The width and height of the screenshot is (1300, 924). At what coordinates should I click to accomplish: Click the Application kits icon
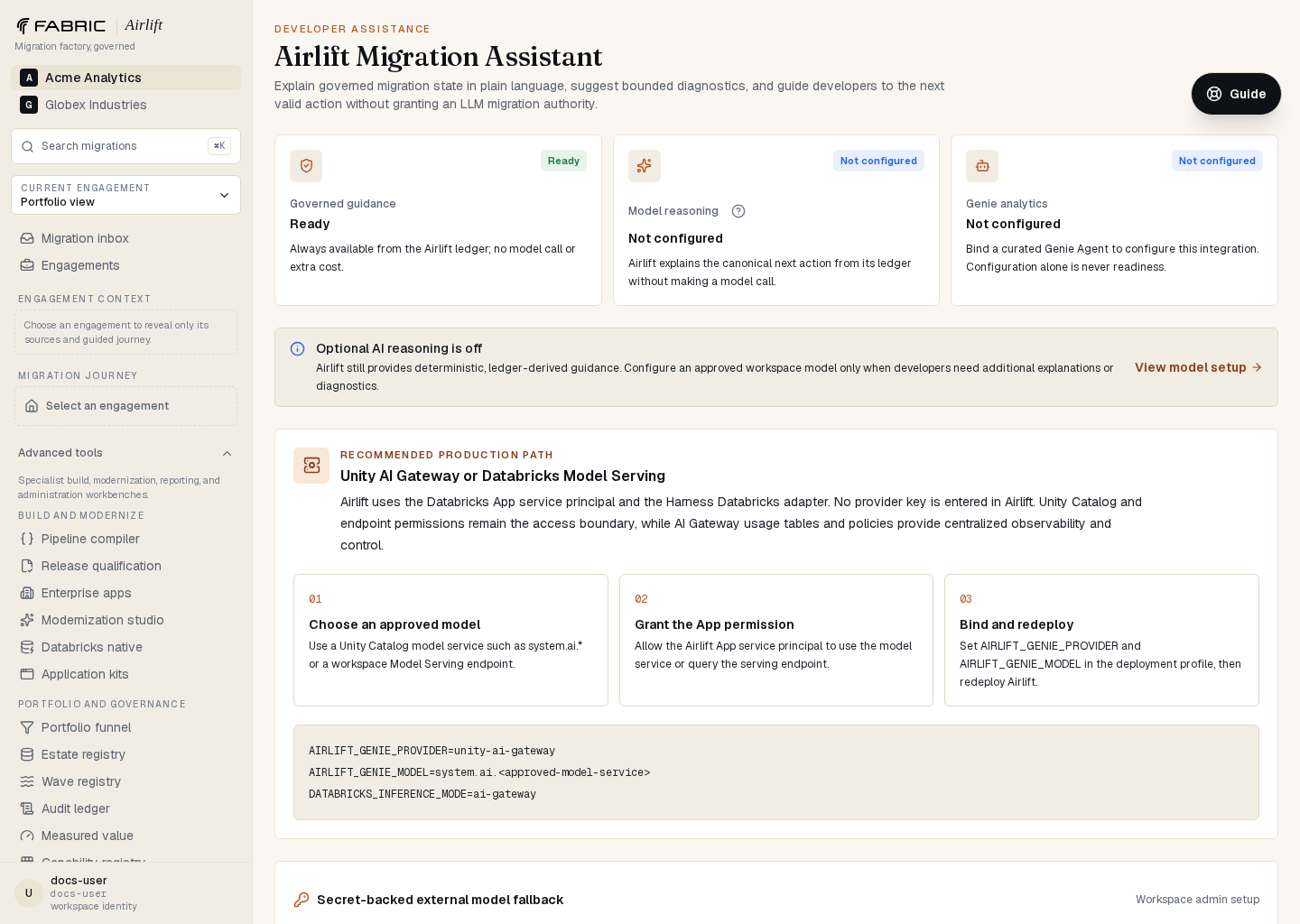27,674
